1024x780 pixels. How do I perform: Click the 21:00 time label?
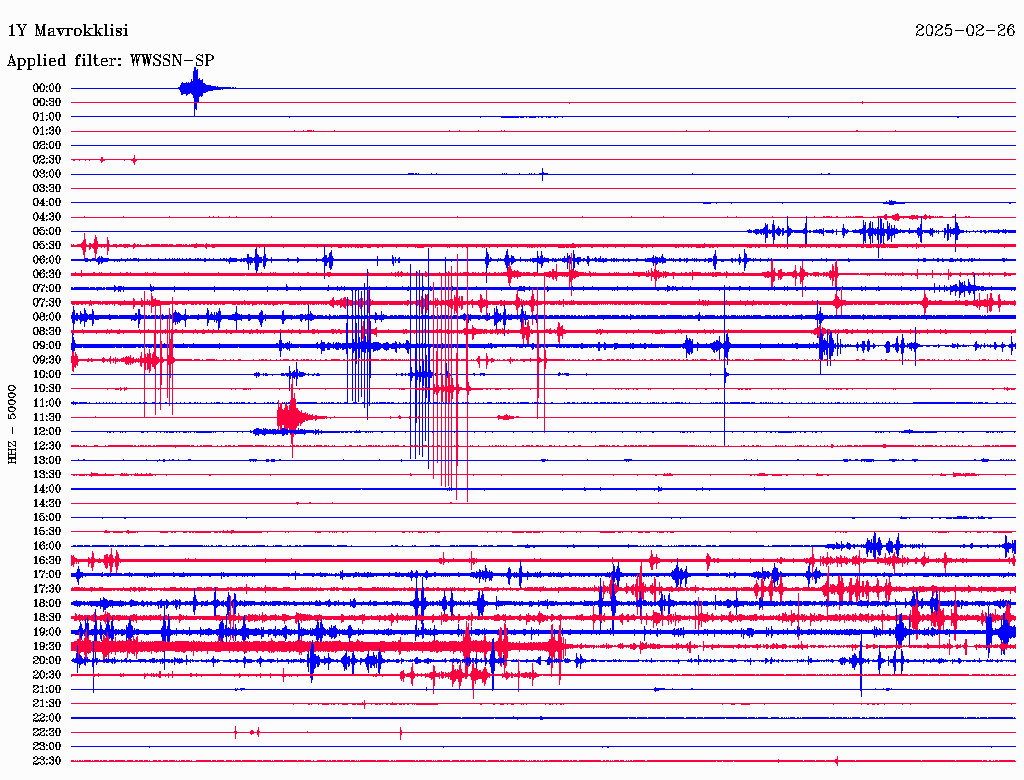tap(47, 689)
